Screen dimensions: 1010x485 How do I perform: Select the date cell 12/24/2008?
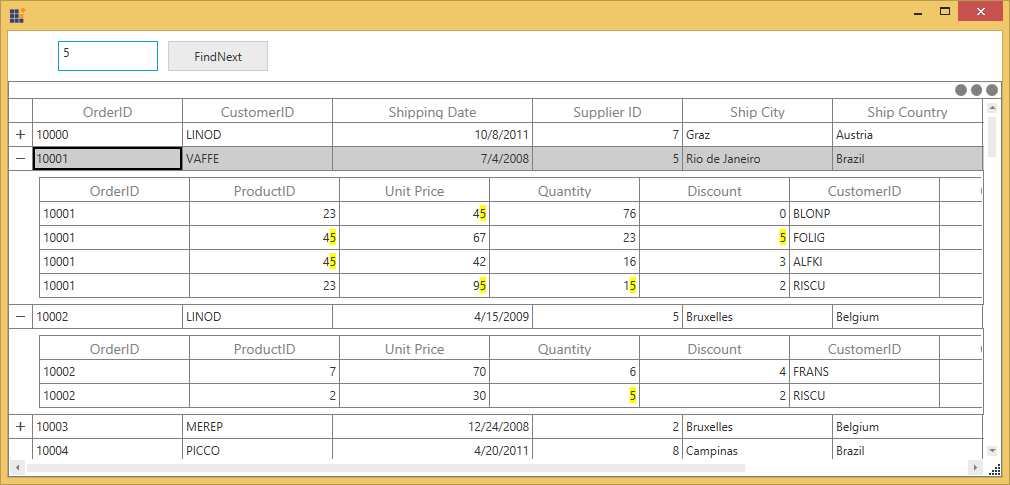pos(433,426)
